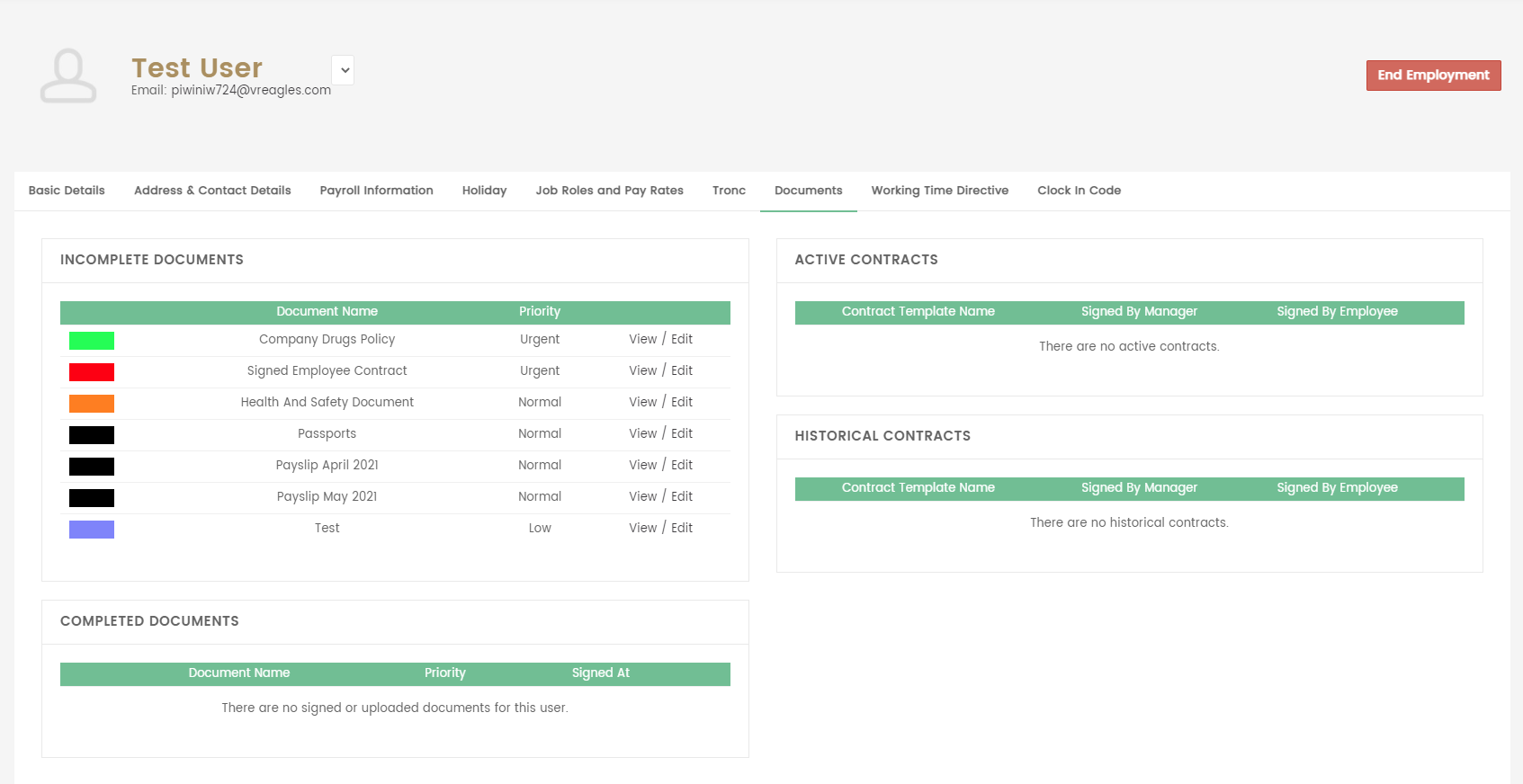Click the user avatar placeholder icon
Viewport: 1523px width, 784px height.
[68, 76]
